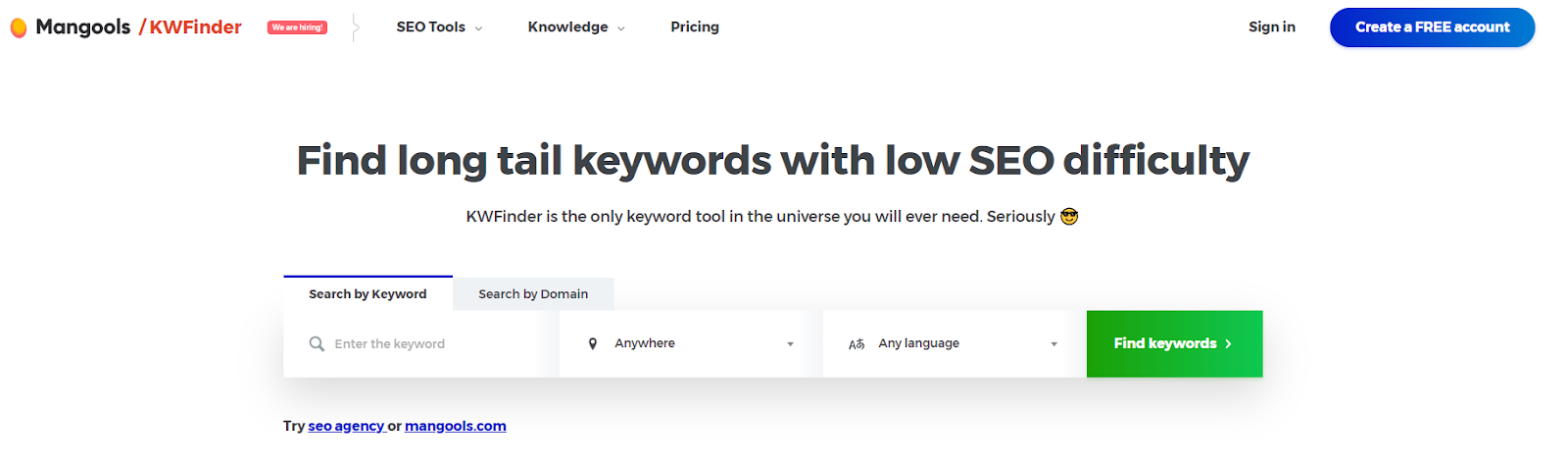Open the Mangools brand link

82,27
